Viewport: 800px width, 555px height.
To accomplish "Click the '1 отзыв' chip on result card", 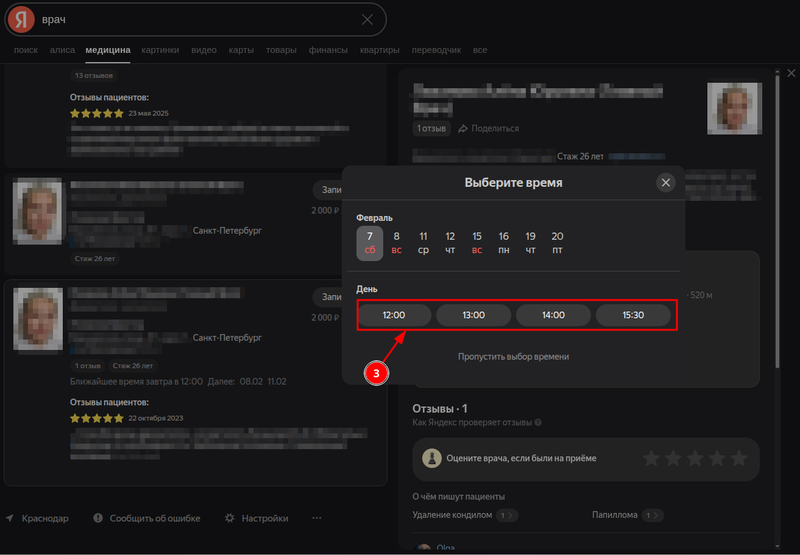I will pos(88,366).
